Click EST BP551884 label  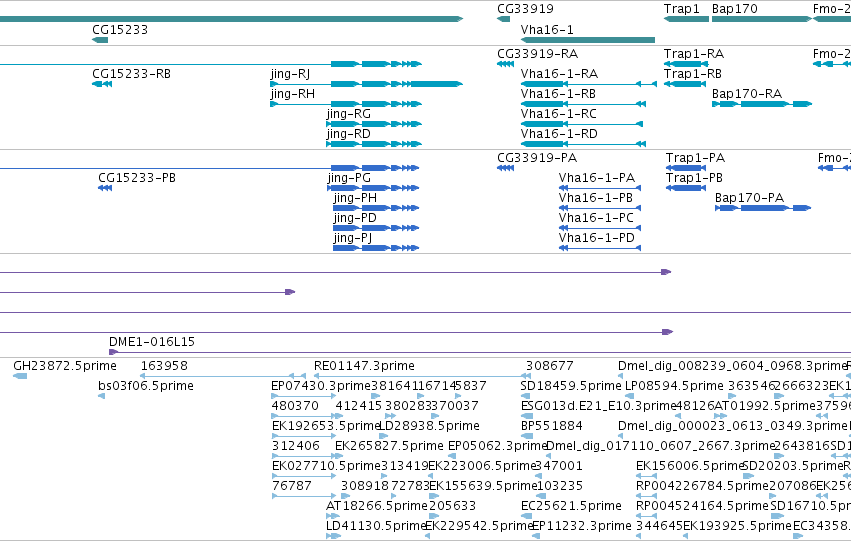click(551, 426)
